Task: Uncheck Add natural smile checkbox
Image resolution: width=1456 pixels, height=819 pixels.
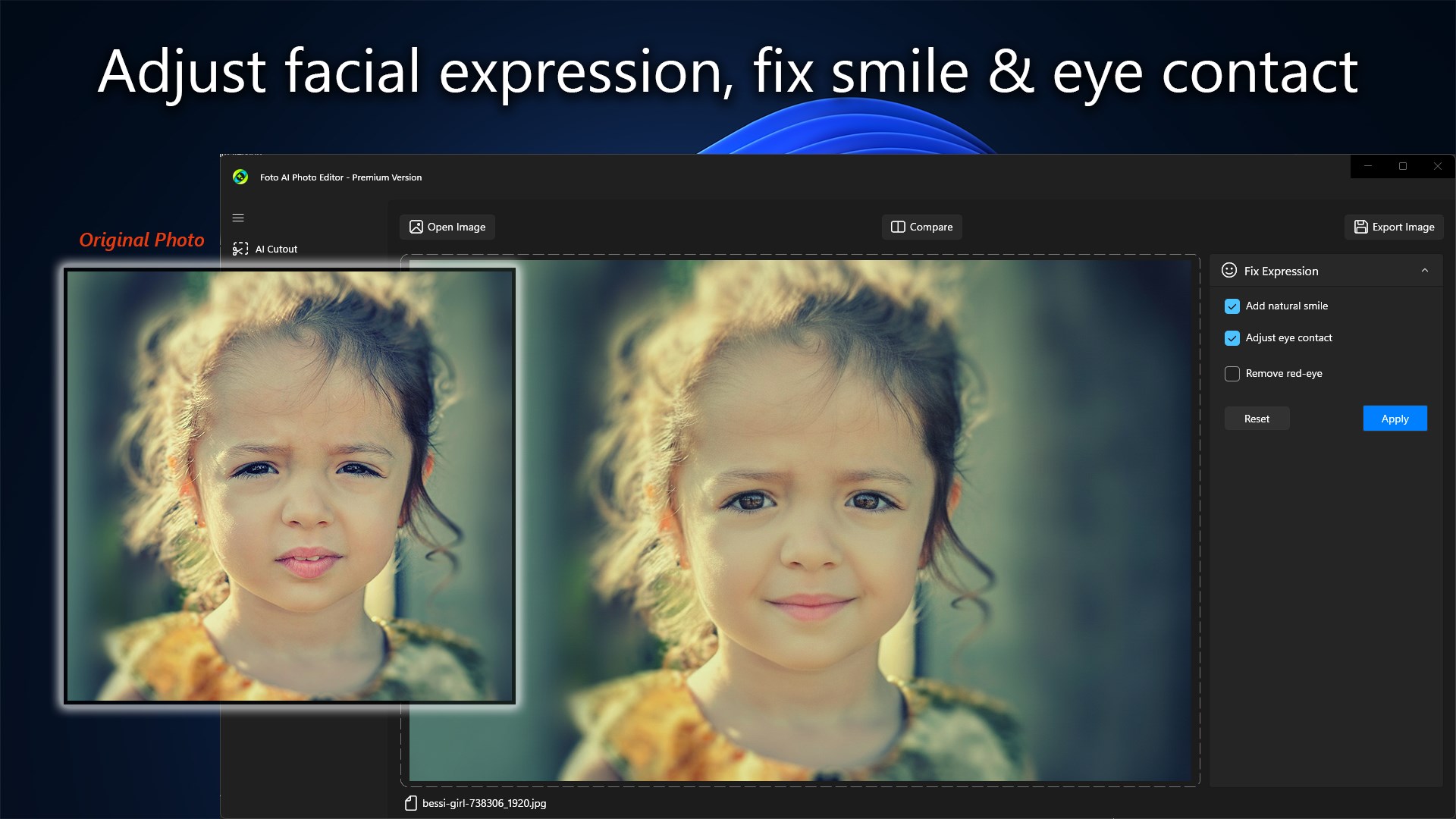Action: coord(1232,306)
